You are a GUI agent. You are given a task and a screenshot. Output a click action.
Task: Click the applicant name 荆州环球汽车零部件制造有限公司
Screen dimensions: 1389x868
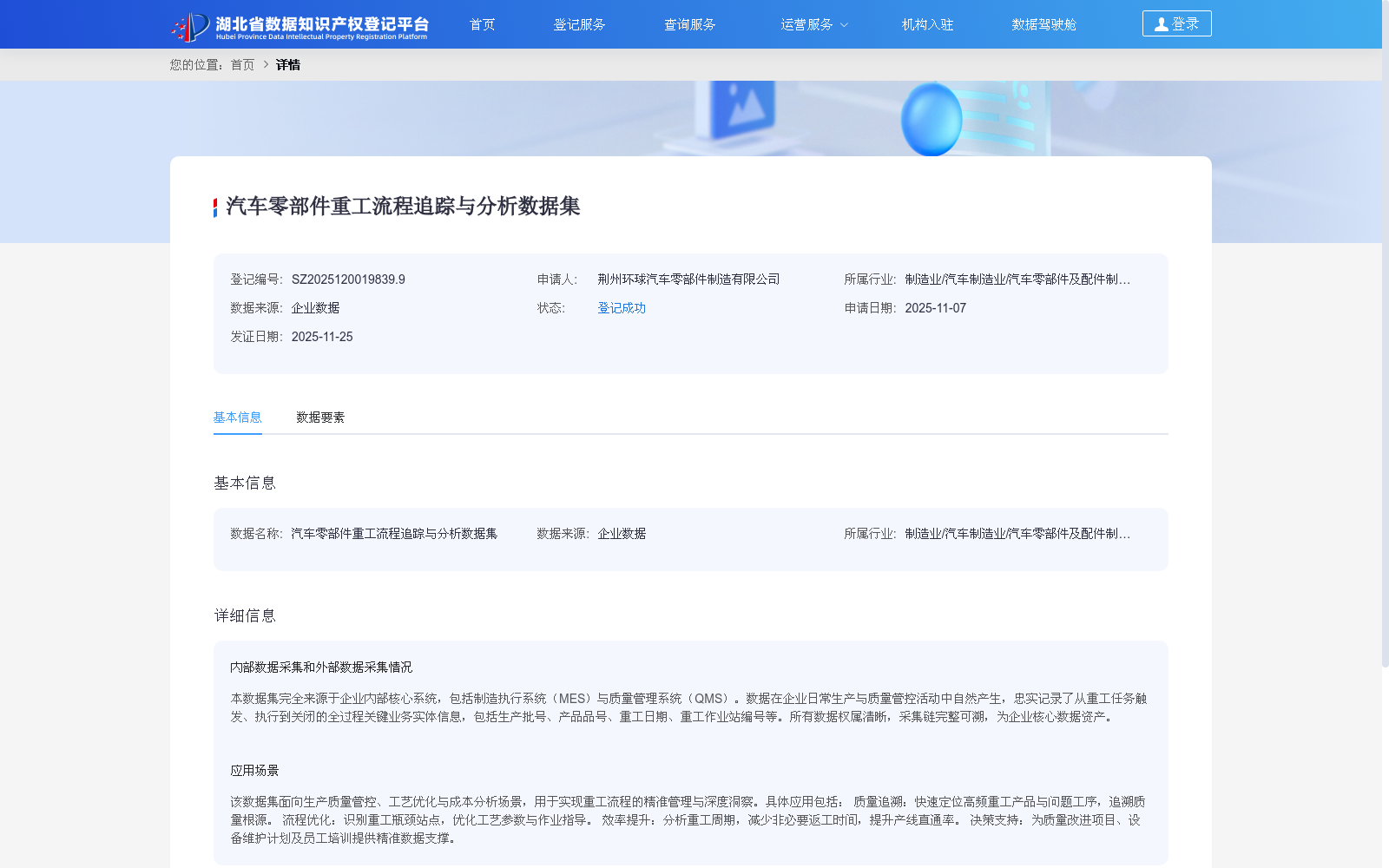[688, 279]
